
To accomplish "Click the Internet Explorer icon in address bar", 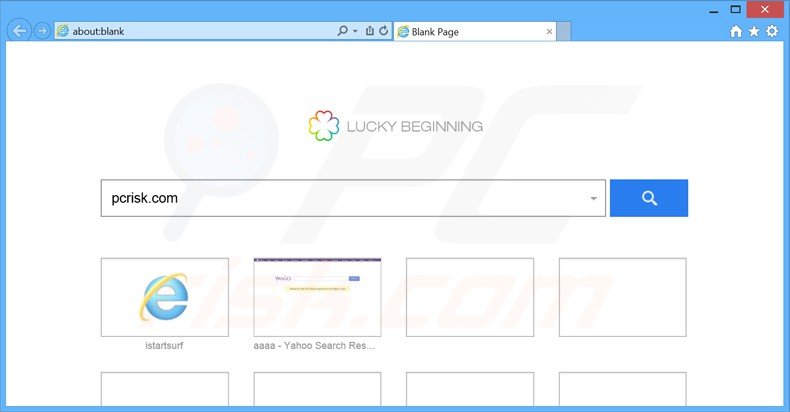I will [63, 31].
